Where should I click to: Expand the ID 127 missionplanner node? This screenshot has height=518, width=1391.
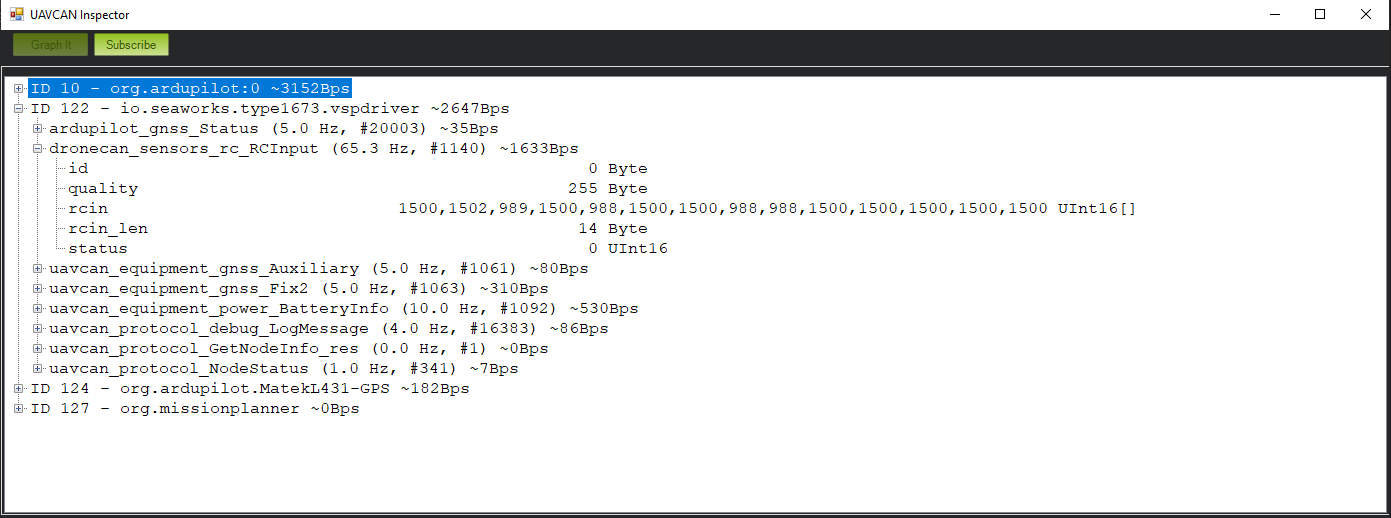point(19,409)
